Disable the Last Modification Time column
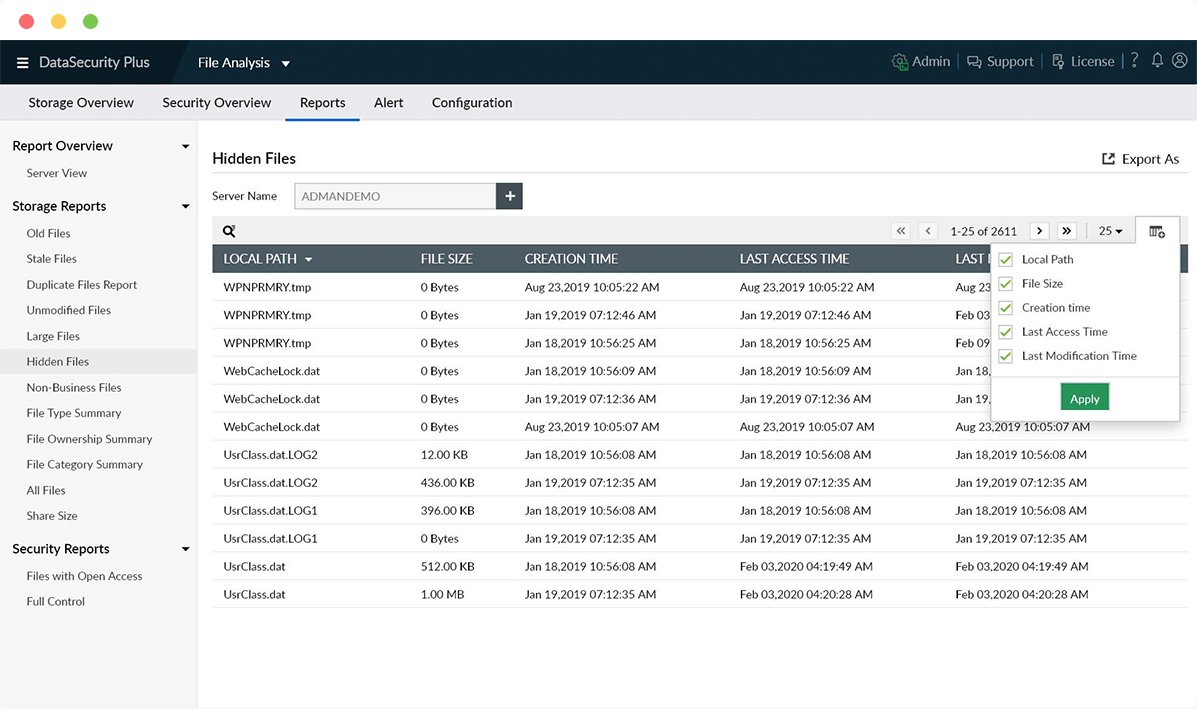 (1006, 356)
